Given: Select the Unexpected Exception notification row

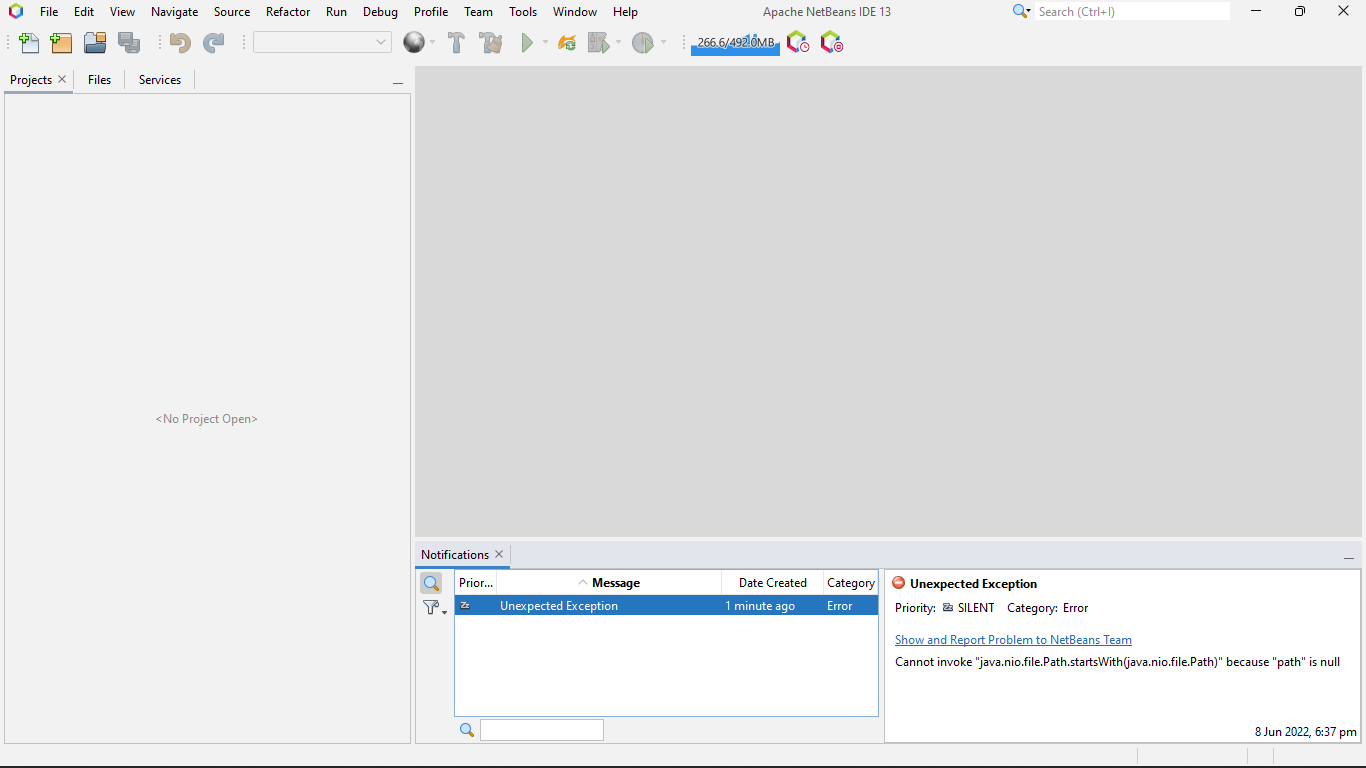Looking at the screenshot, I should click(x=600, y=605).
